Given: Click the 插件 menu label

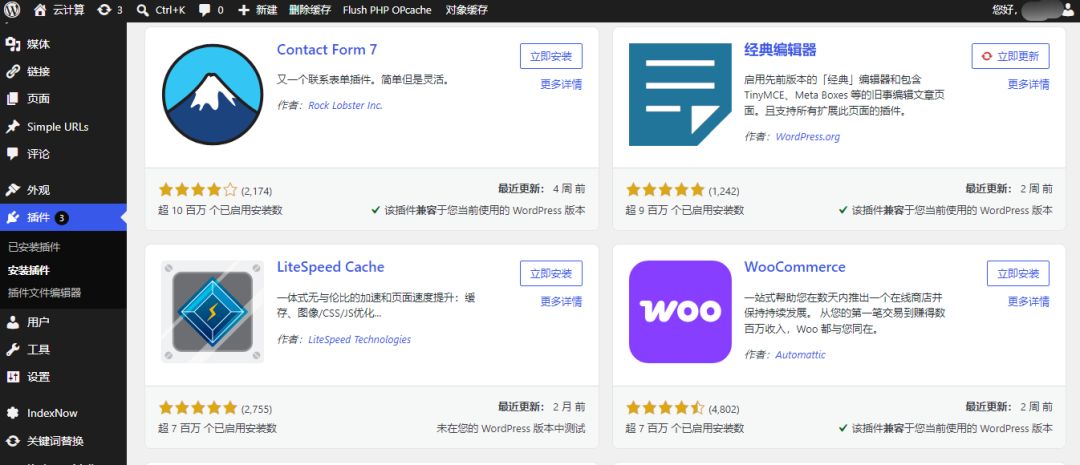Looking at the screenshot, I should click(x=39, y=218).
